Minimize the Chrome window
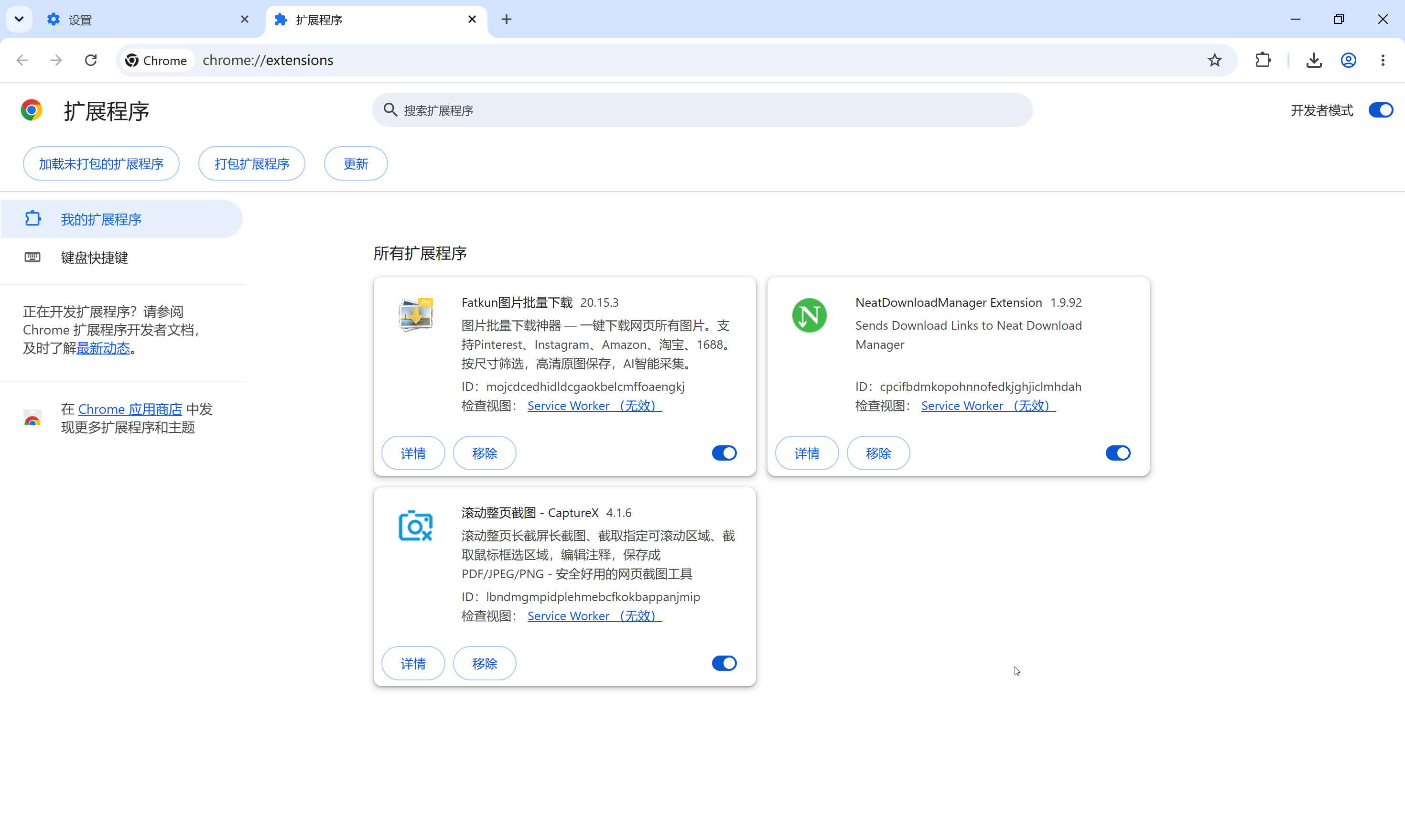The height and width of the screenshot is (840, 1405). [1295, 19]
